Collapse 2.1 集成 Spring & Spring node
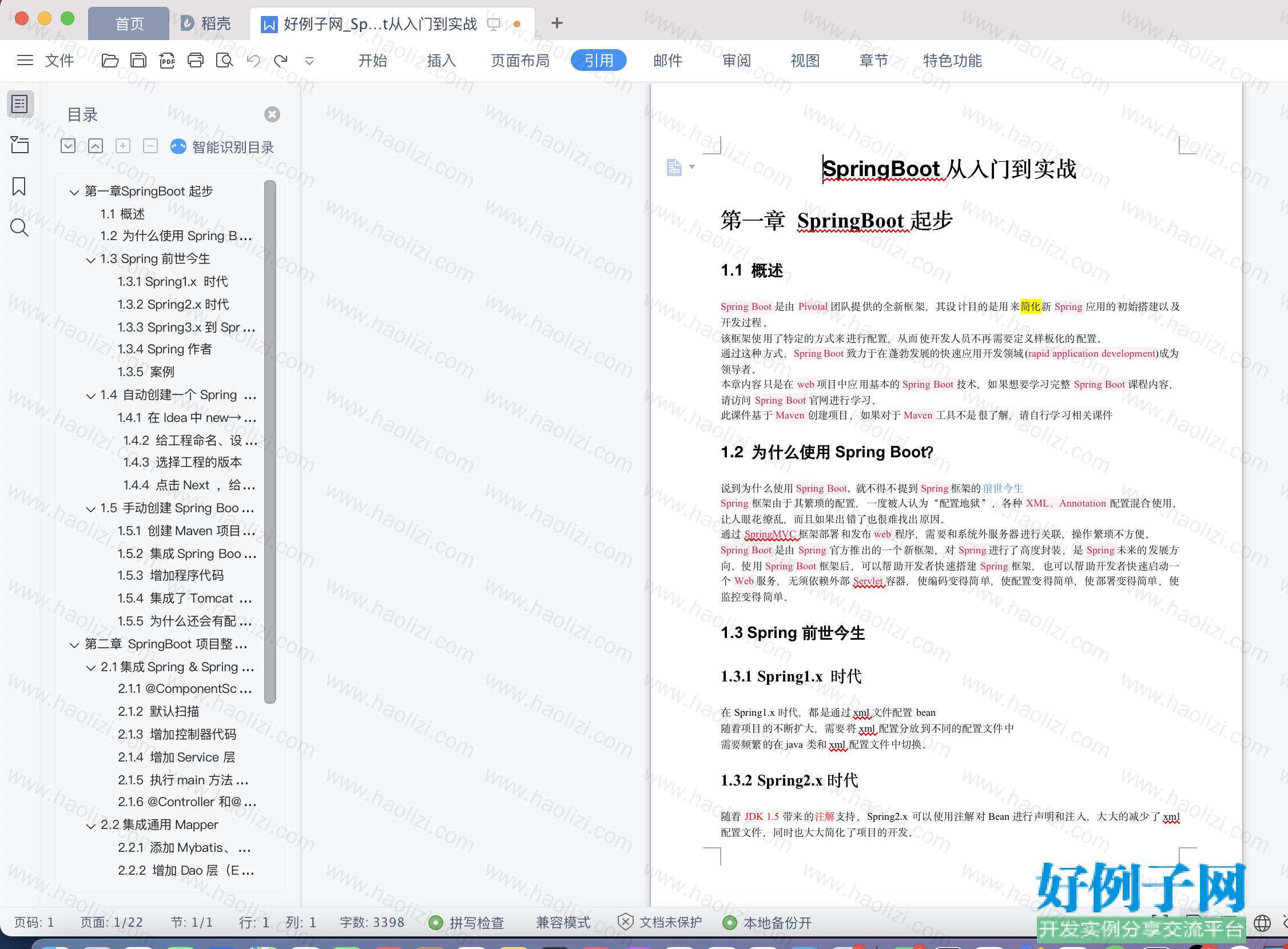 coord(91,668)
